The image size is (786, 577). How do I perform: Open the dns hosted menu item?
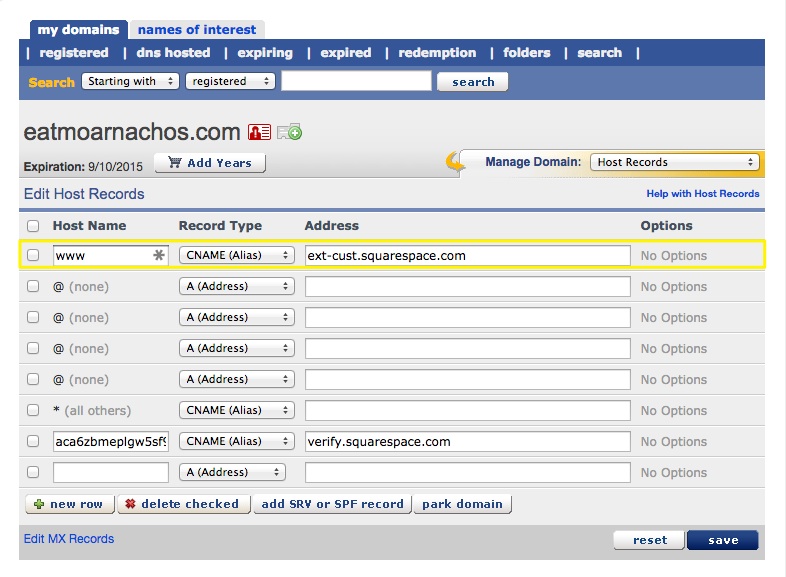[x=172, y=53]
